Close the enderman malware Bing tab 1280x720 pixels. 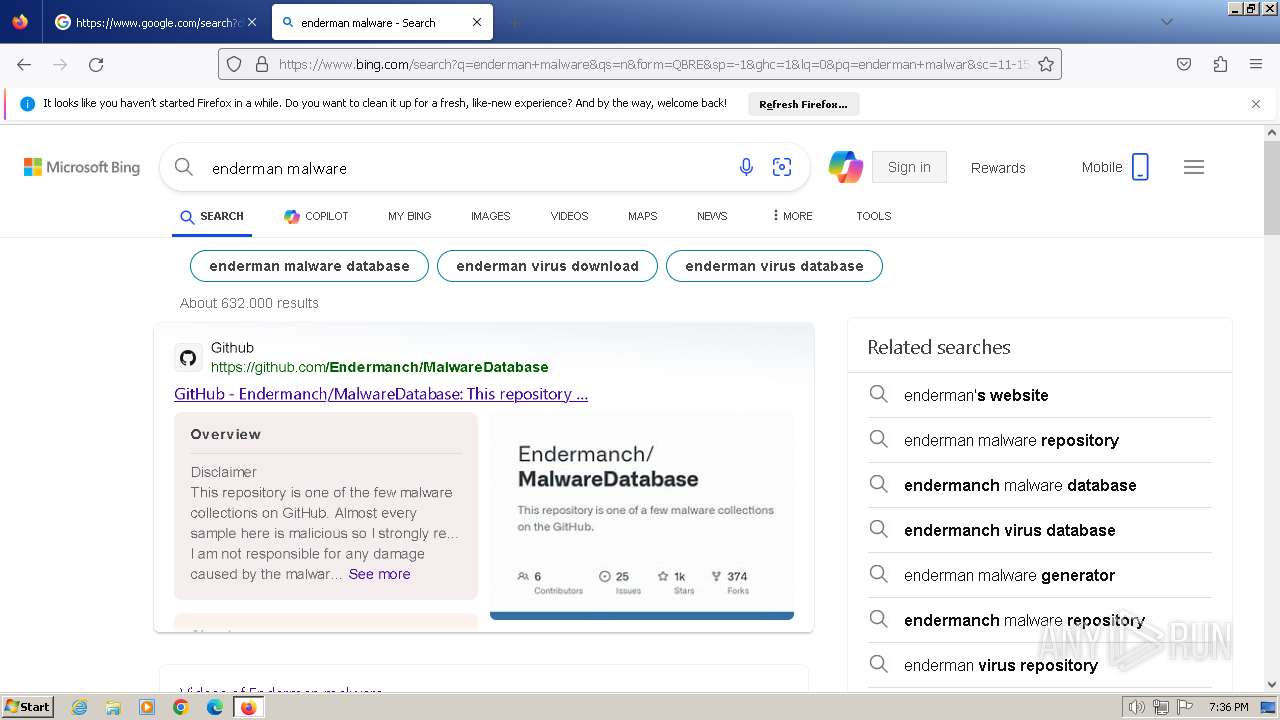[477, 22]
